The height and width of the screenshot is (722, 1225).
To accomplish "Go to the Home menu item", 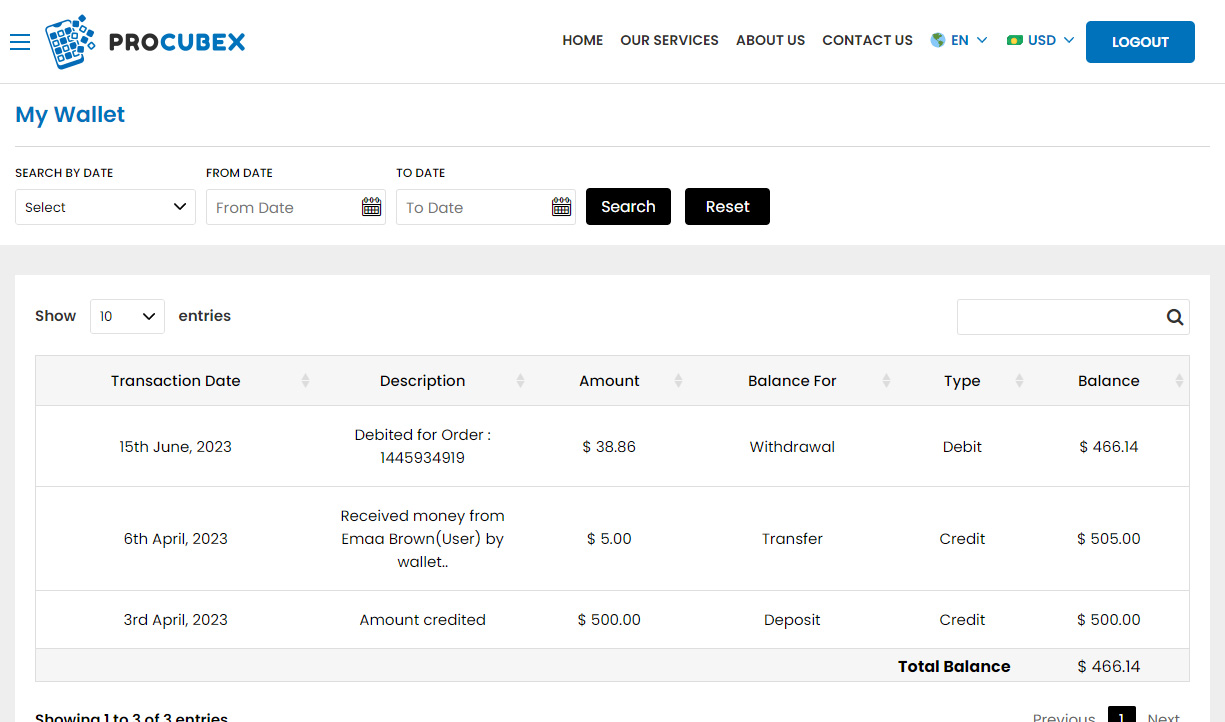I will [582, 40].
